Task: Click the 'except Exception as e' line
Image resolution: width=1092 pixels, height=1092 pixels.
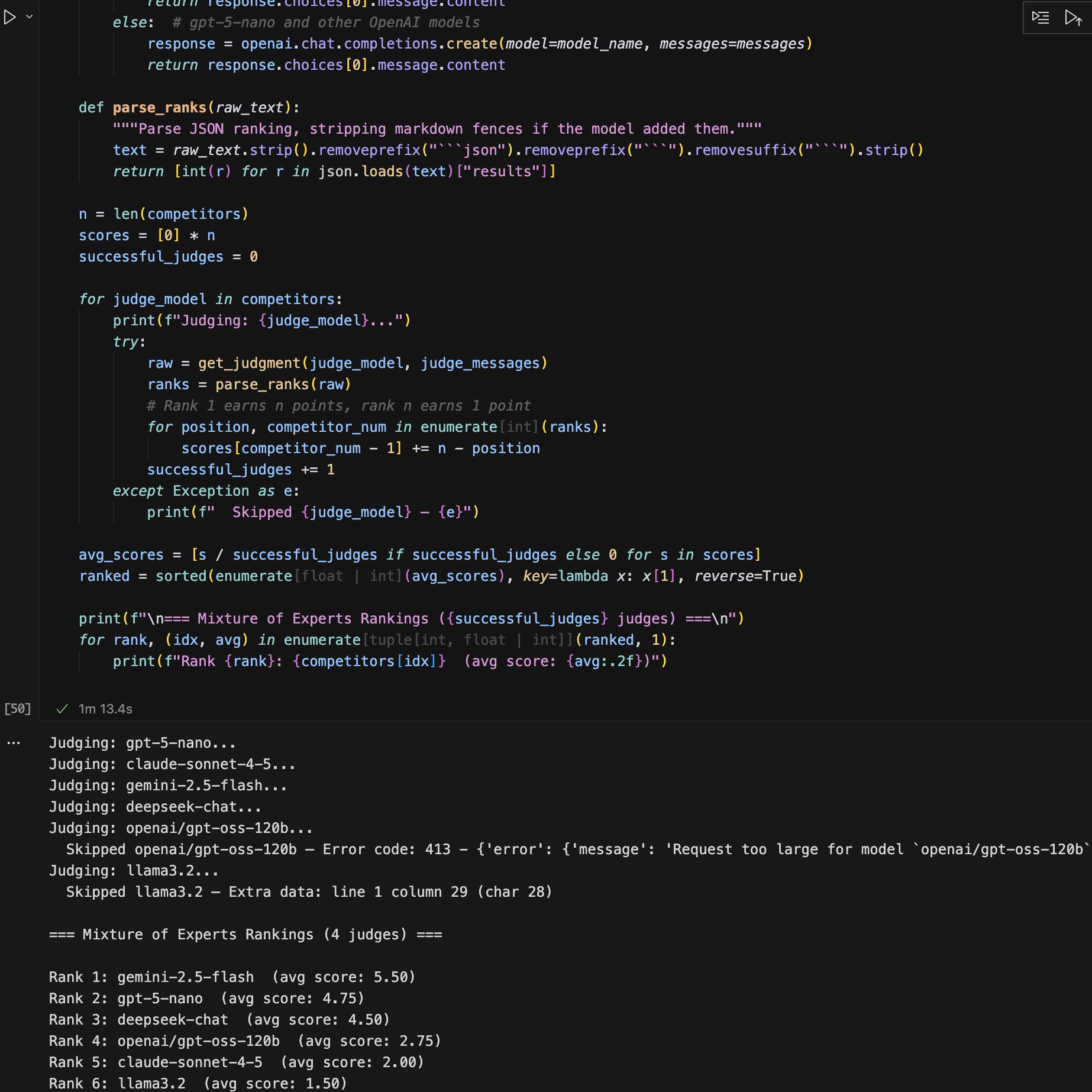Action: (x=206, y=491)
